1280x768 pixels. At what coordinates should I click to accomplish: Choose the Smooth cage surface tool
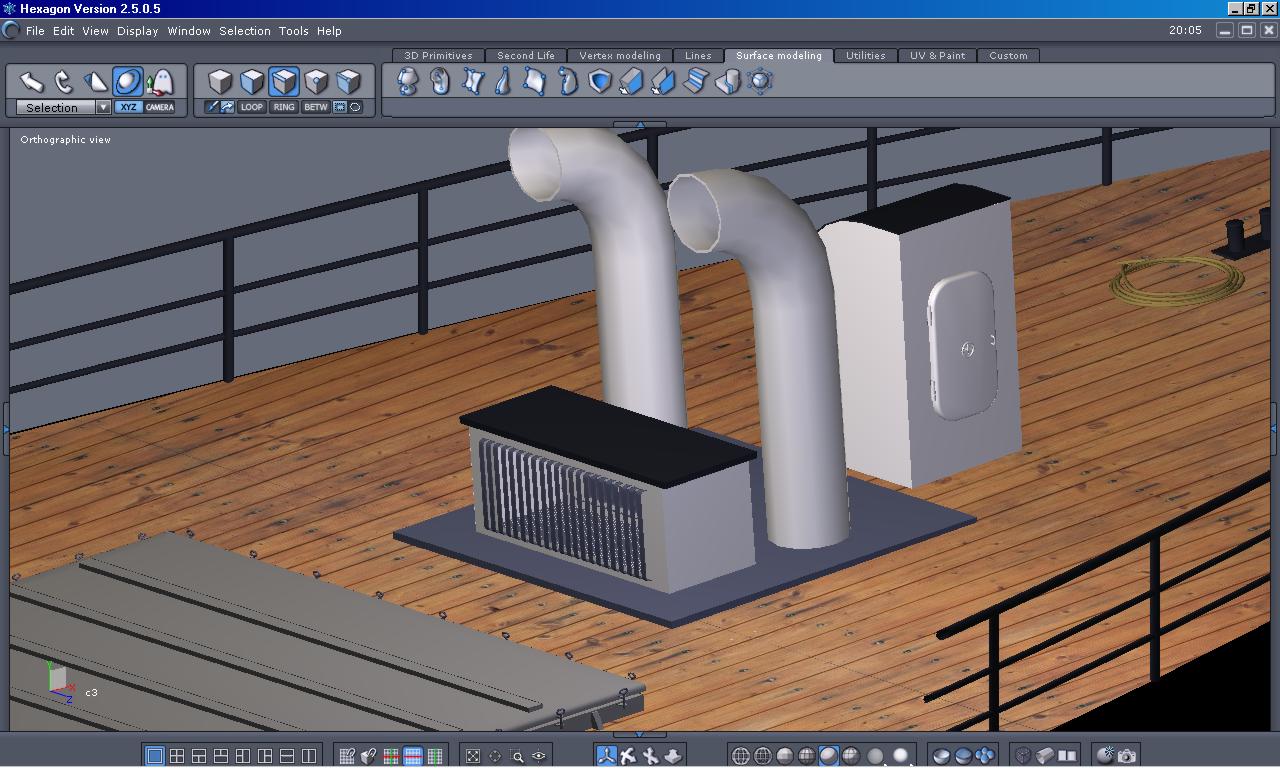coord(760,81)
